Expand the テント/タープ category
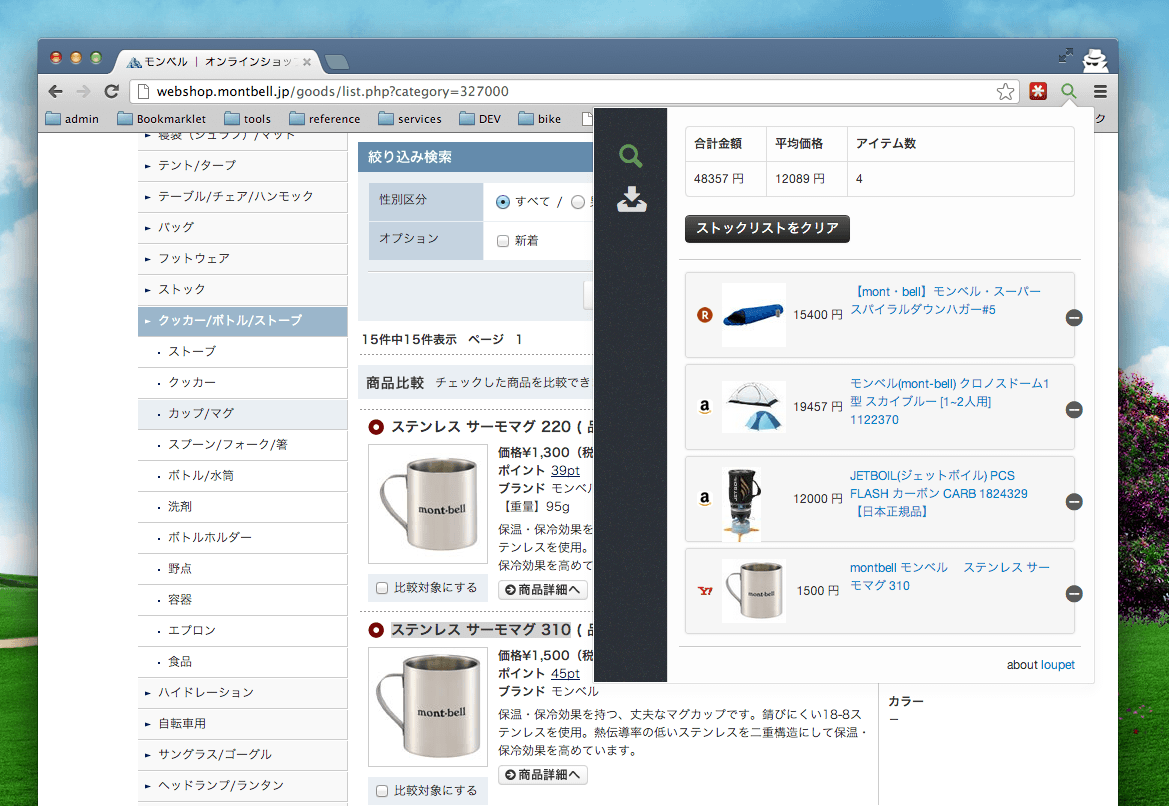 [243, 166]
